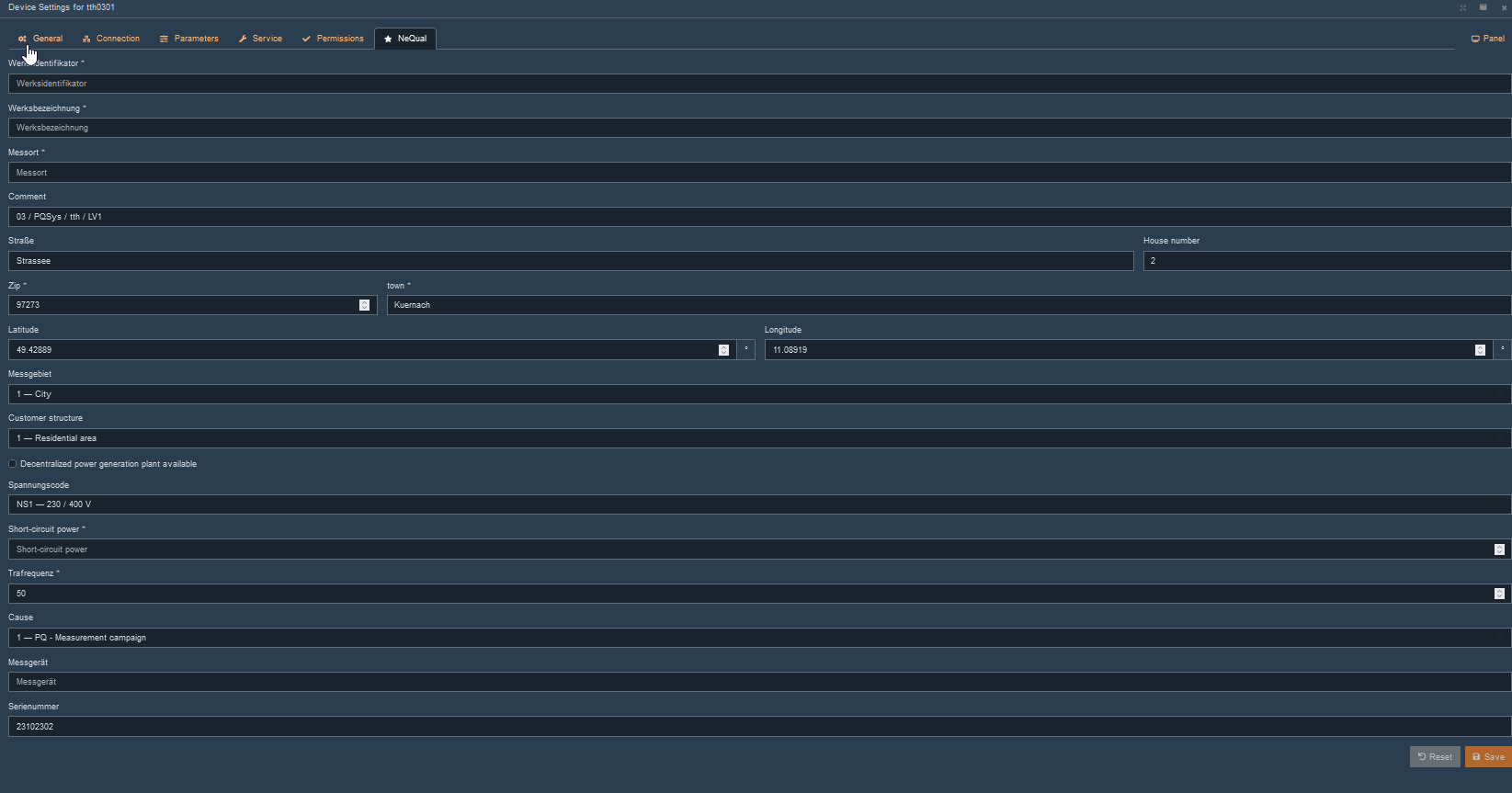This screenshot has height=793, width=1512.
Task: Open the Parameters tab
Action: [189, 39]
